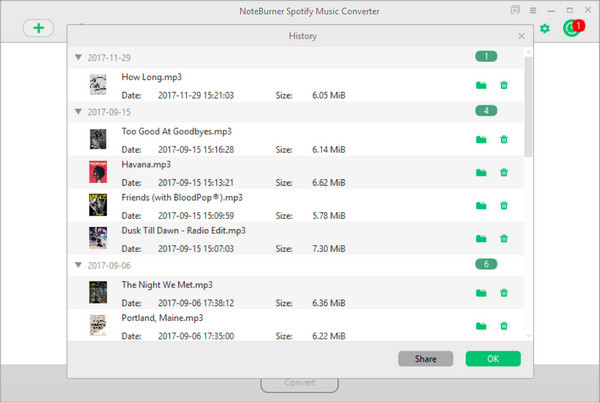This screenshot has width=600, height=402.
Task: Close the History dialog
Action: (521, 36)
